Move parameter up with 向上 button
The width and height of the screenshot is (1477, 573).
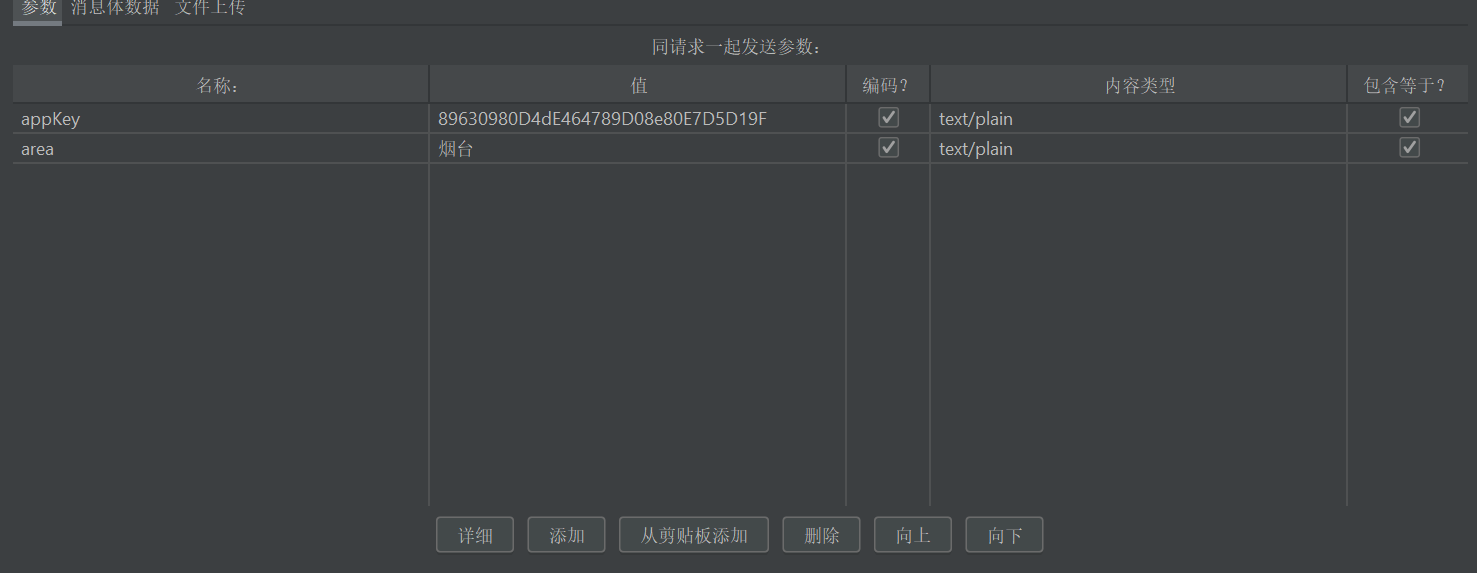[x=913, y=535]
